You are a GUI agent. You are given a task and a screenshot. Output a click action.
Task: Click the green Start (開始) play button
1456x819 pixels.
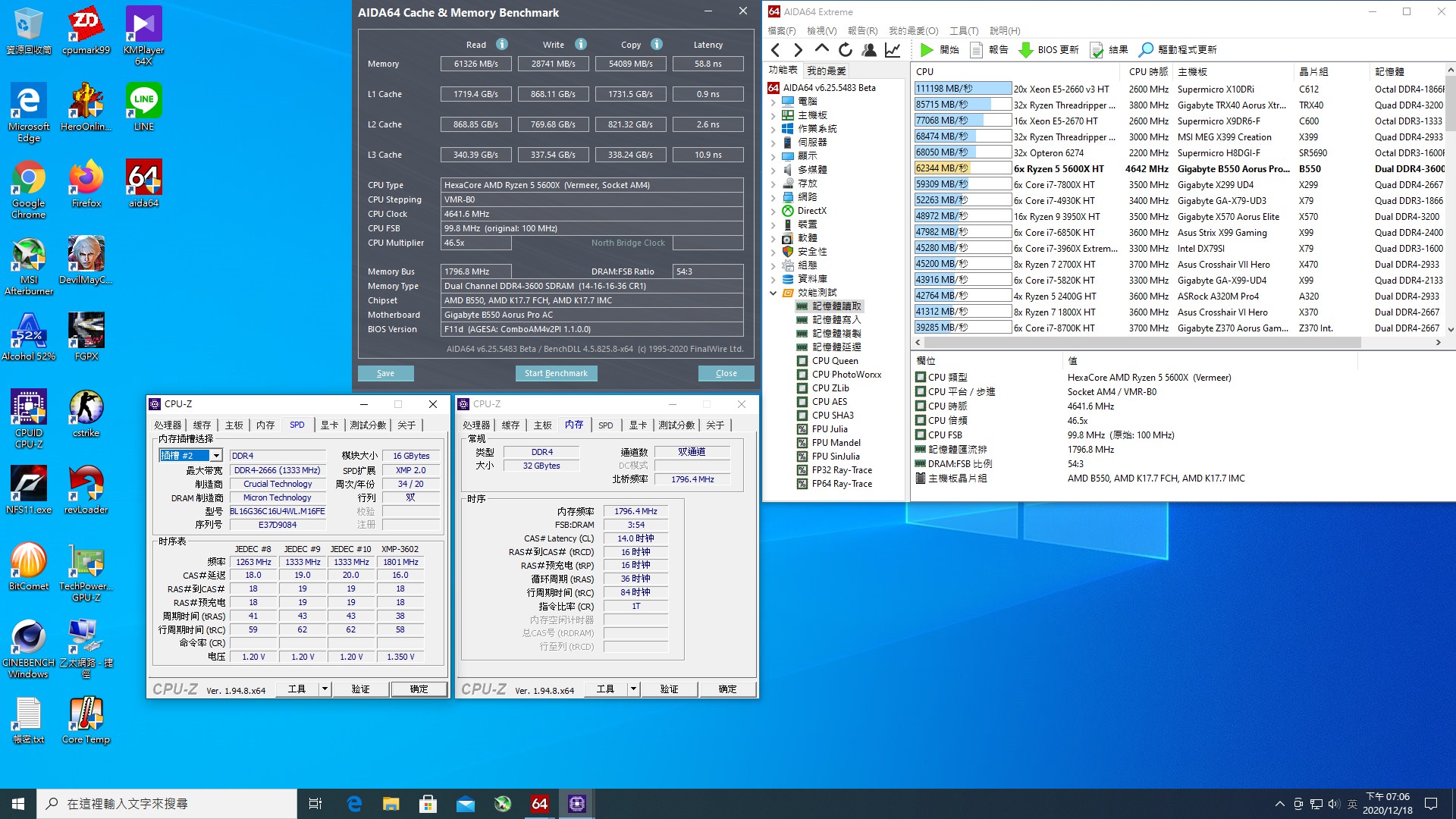tap(940, 50)
